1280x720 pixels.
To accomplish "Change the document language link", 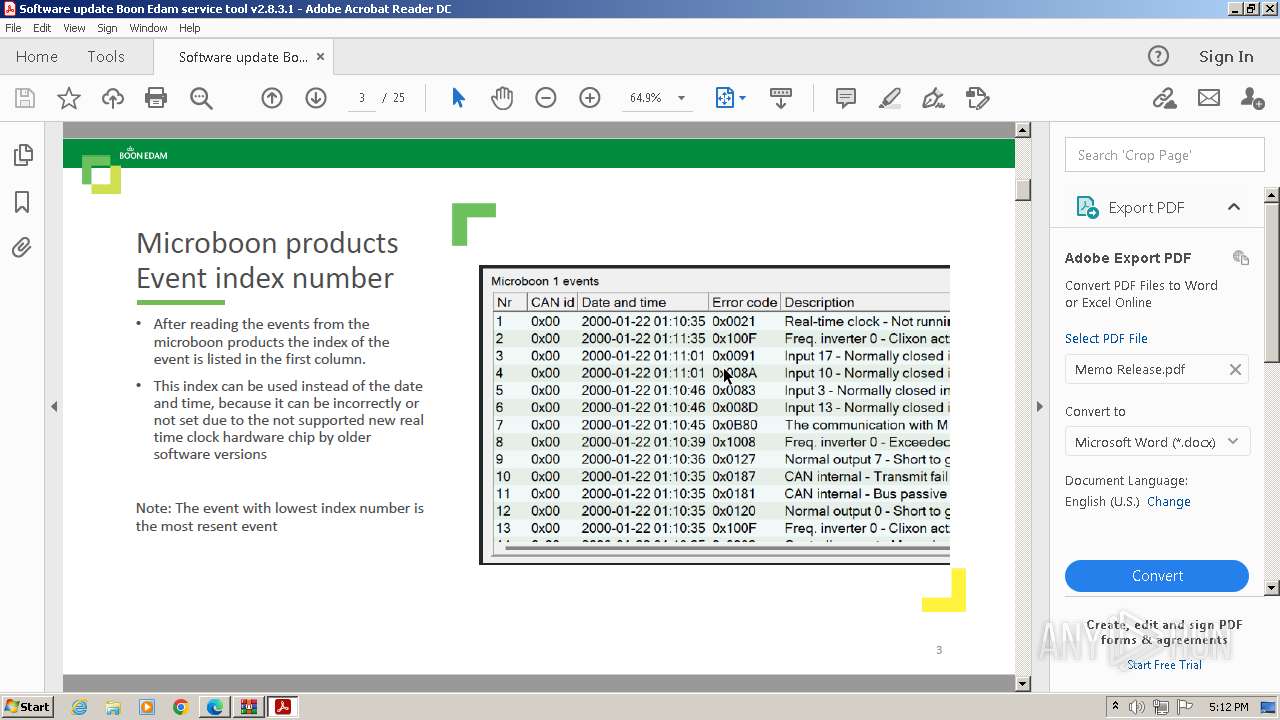I will tap(1168, 502).
